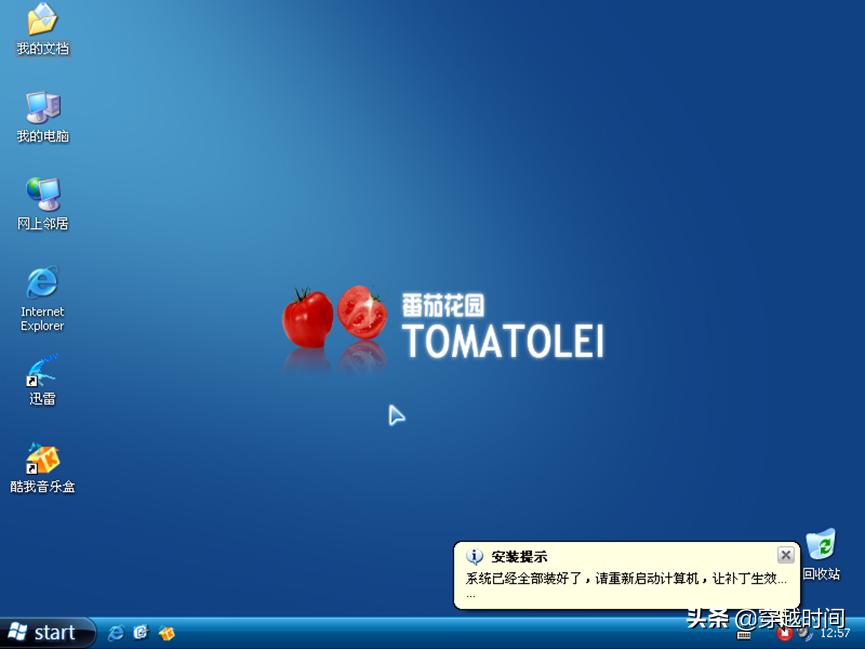Open the 回收站 Recycle Bin
This screenshot has width=865, height=649.
[x=820, y=545]
